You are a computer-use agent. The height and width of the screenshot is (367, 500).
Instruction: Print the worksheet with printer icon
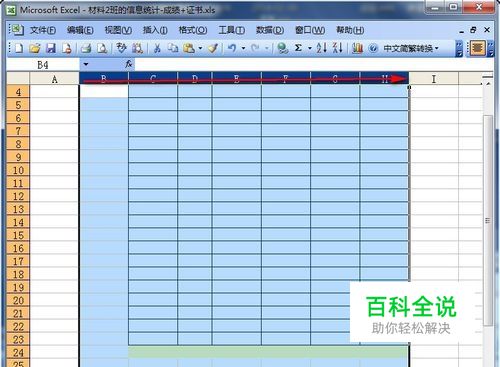coord(86,48)
